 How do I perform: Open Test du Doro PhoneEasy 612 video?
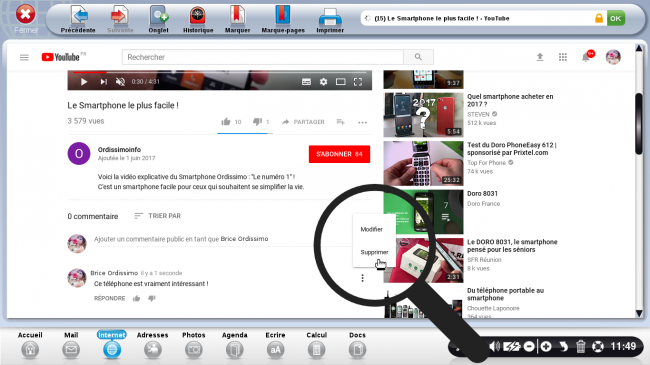point(512,148)
